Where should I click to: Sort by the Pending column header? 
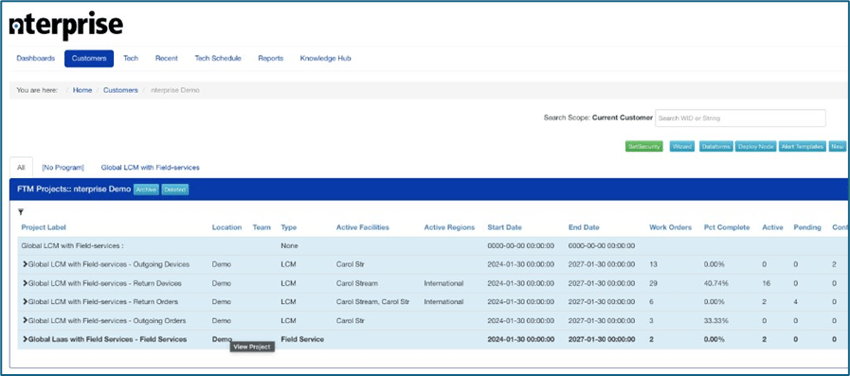tap(807, 228)
